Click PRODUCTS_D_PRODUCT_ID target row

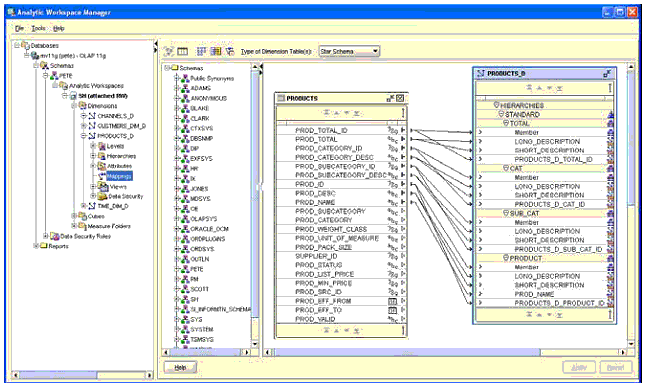click(545, 303)
